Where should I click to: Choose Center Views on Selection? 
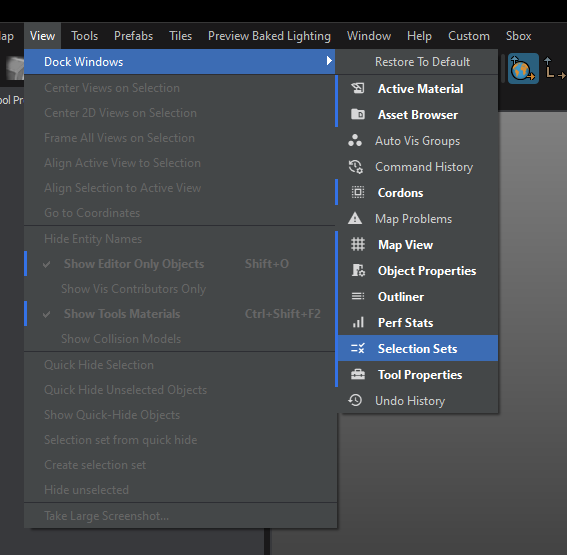coord(180,88)
